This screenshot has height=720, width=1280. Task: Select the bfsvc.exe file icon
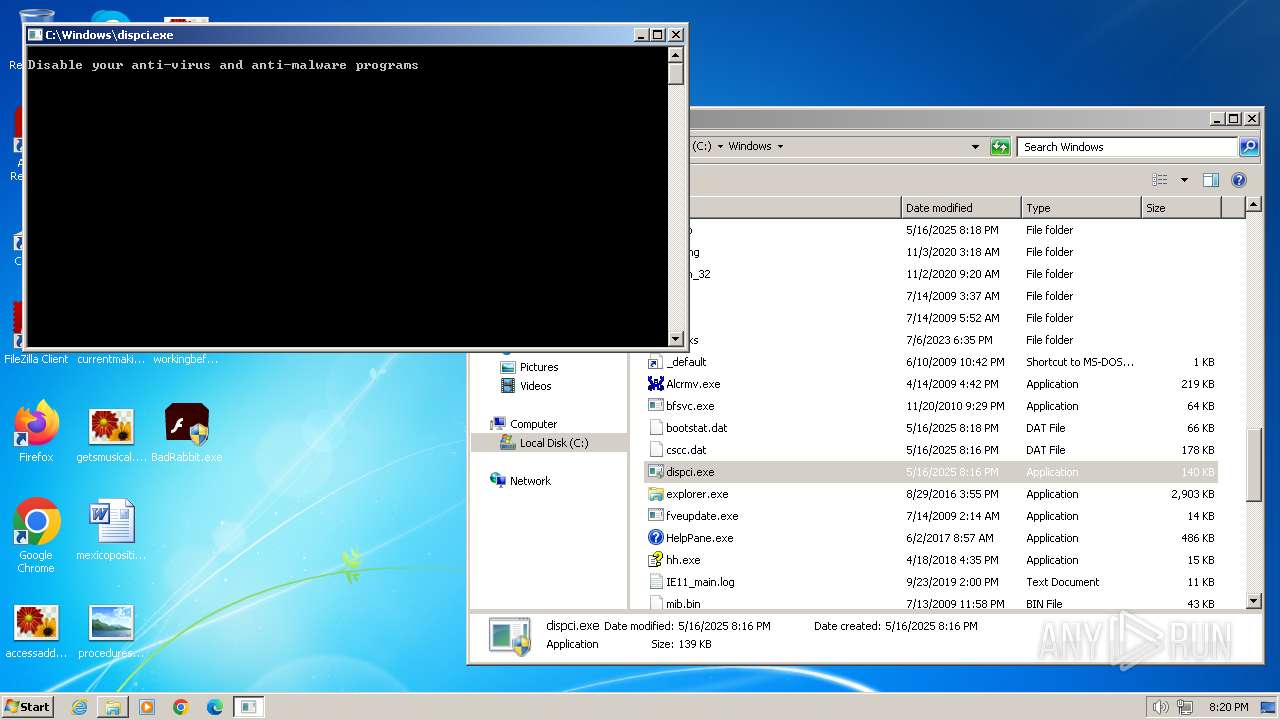click(656, 406)
